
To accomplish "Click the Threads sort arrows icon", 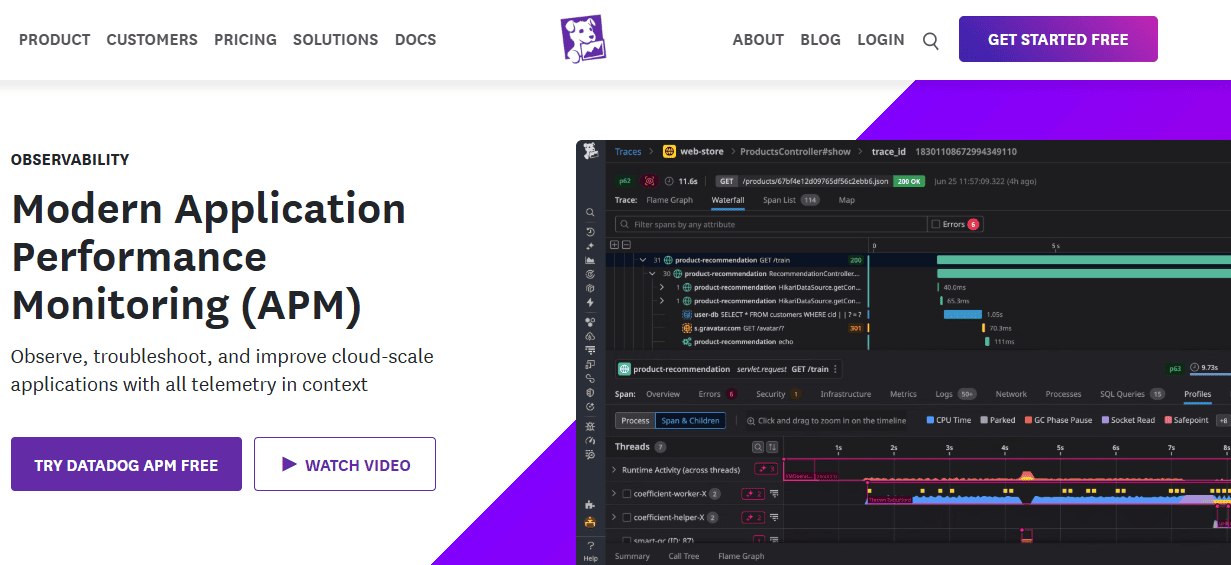I will (772, 447).
